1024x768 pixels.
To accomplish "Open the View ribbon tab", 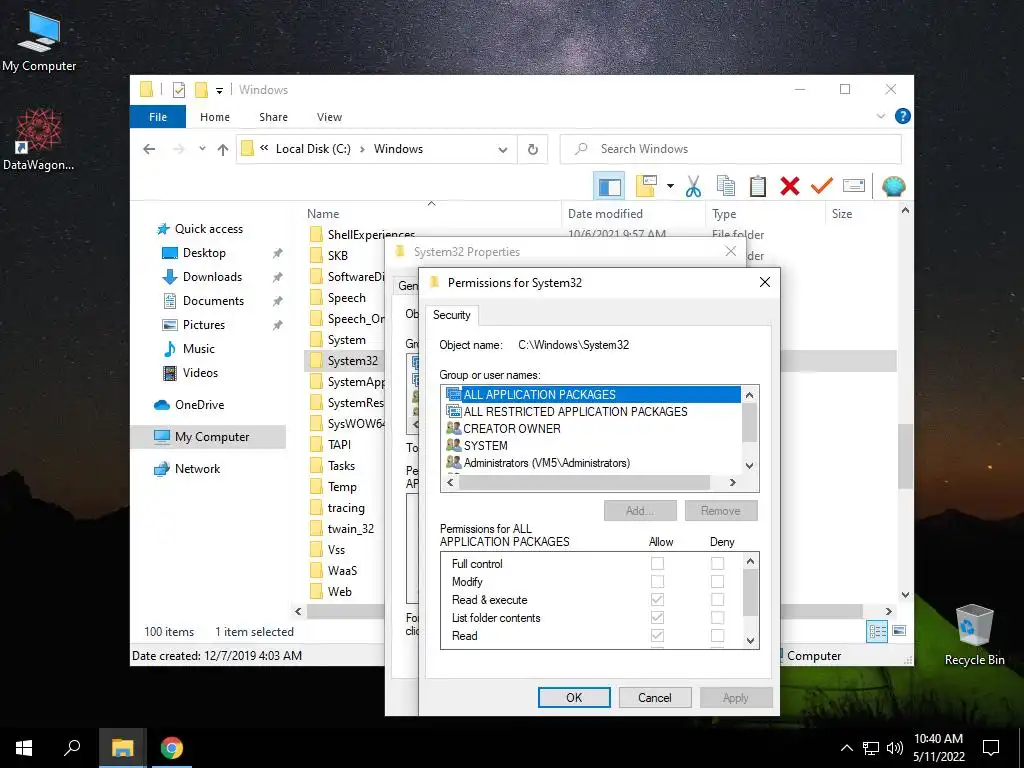I will coord(329,117).
